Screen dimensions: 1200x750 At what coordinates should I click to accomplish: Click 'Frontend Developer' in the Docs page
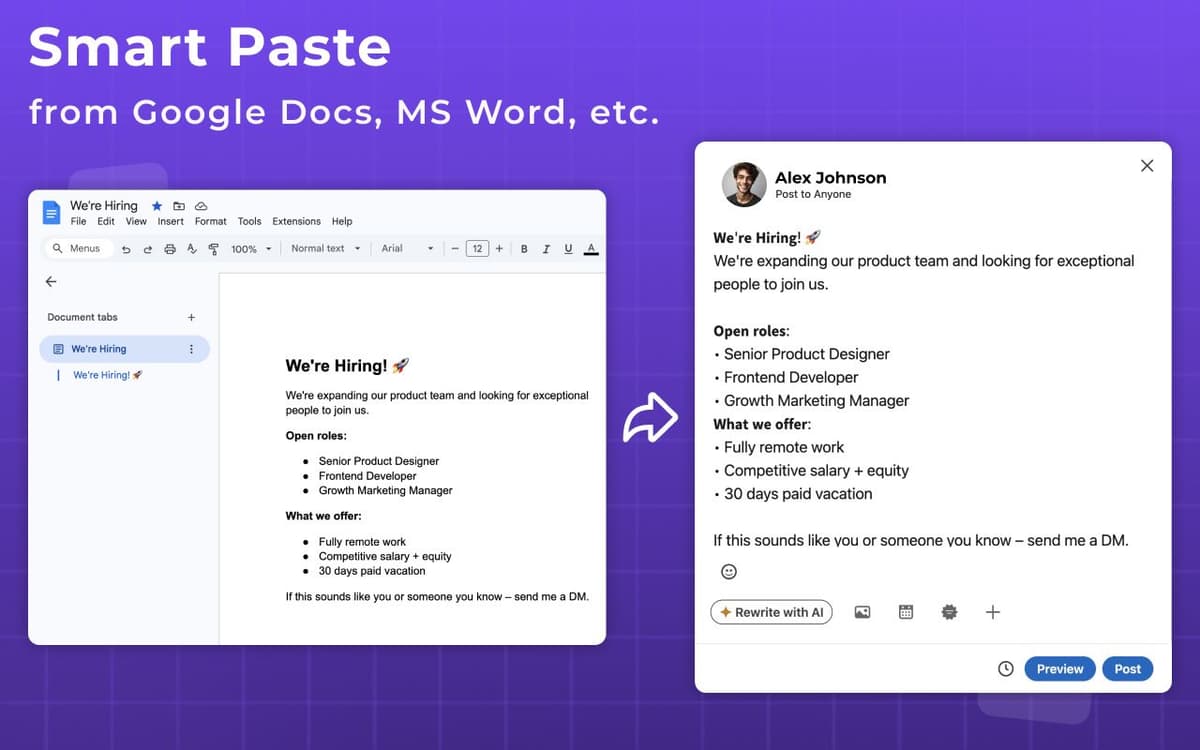[x=368, y=476]
